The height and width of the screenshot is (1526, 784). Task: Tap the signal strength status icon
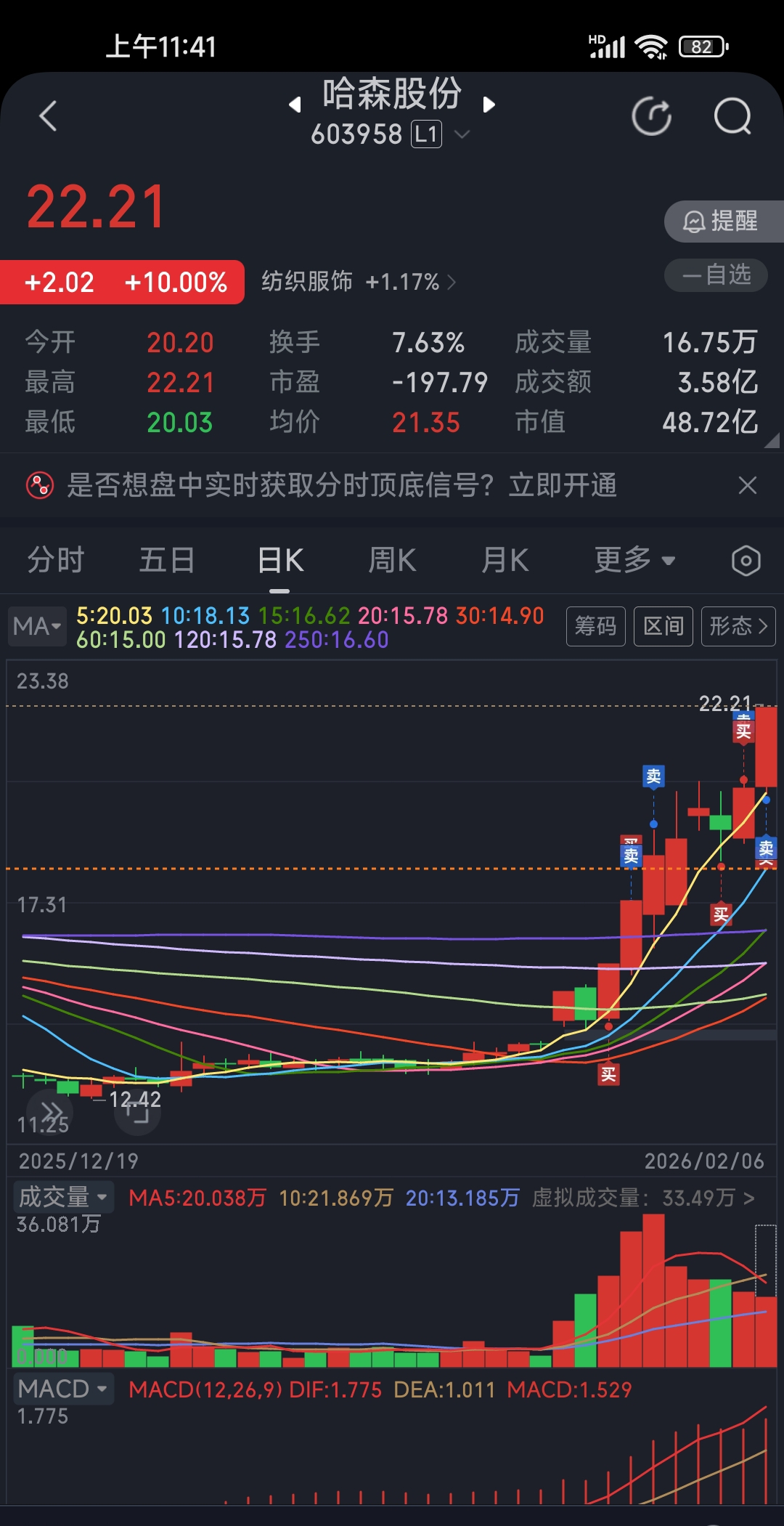click(x=606, y=46)
